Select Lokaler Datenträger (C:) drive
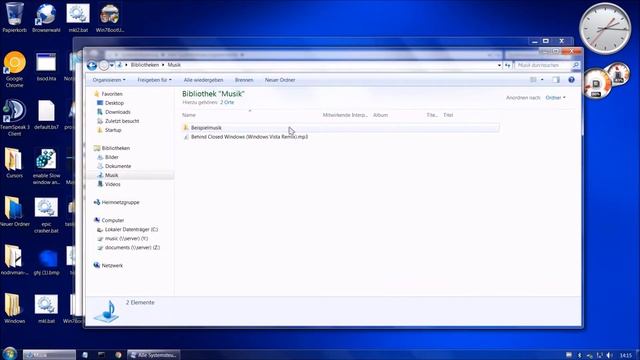 (131, 229)
